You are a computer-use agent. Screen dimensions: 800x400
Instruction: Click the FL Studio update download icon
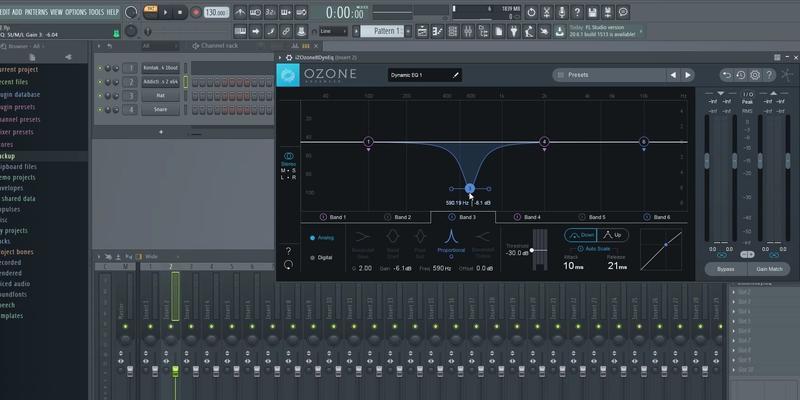[560, 31]
